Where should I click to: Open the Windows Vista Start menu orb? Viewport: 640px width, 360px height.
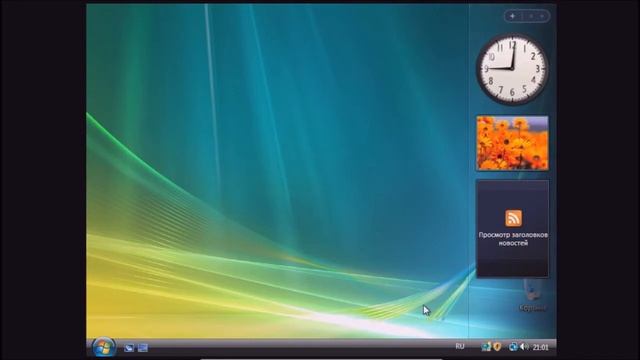(103, 347)
